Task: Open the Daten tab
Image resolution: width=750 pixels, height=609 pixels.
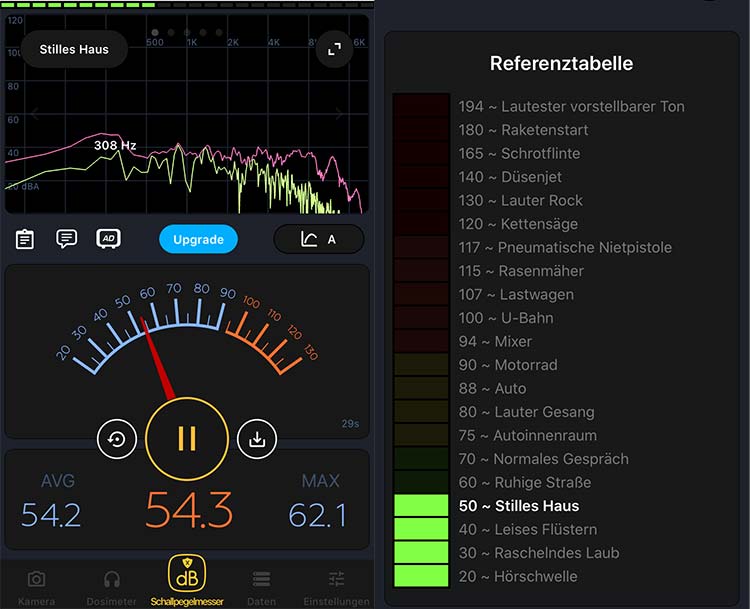Action: (261, 586)
